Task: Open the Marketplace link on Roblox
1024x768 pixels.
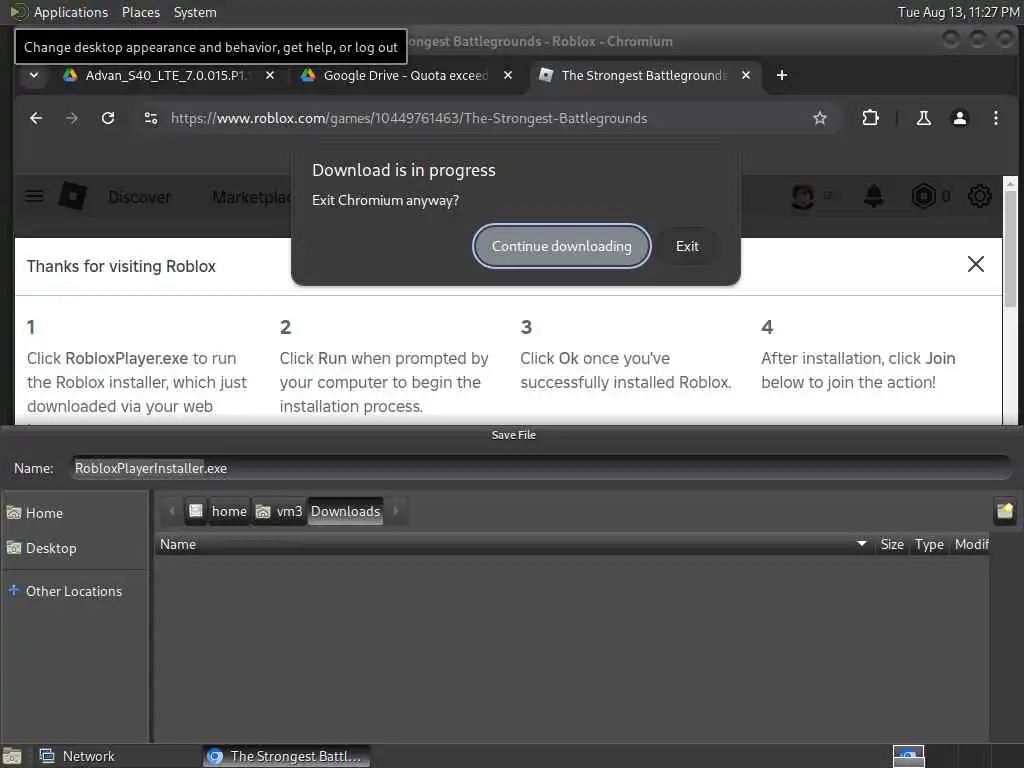Action: (x=251, y=197)
